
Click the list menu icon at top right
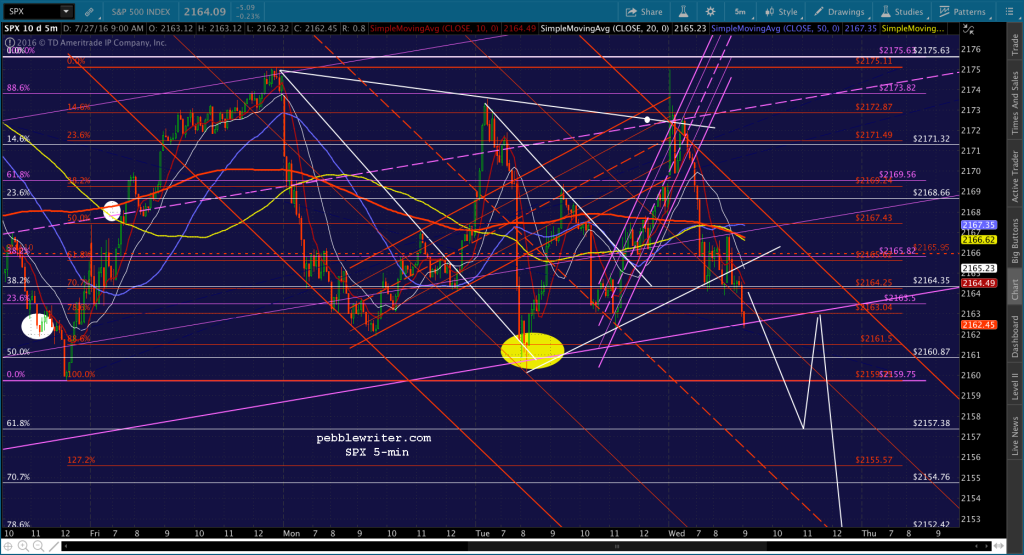[1009, 11]
